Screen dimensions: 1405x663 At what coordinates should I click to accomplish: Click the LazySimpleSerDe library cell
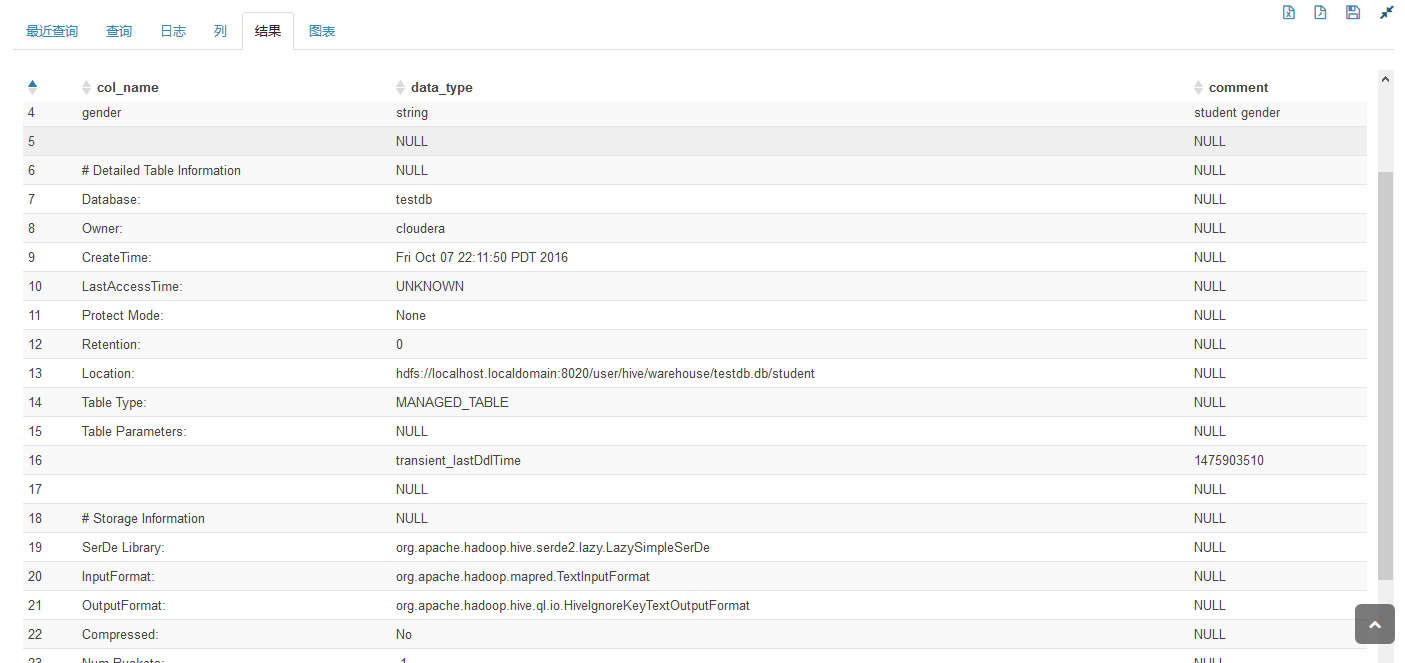[553, 547]
